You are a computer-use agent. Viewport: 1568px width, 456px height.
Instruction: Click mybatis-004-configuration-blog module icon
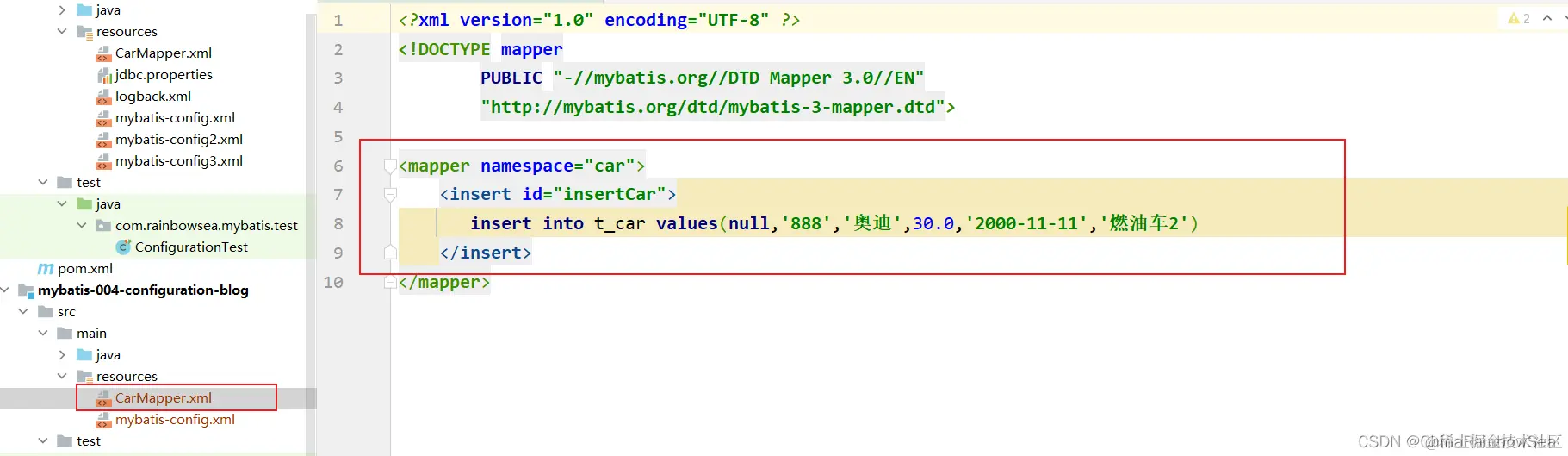click(26, 290)
